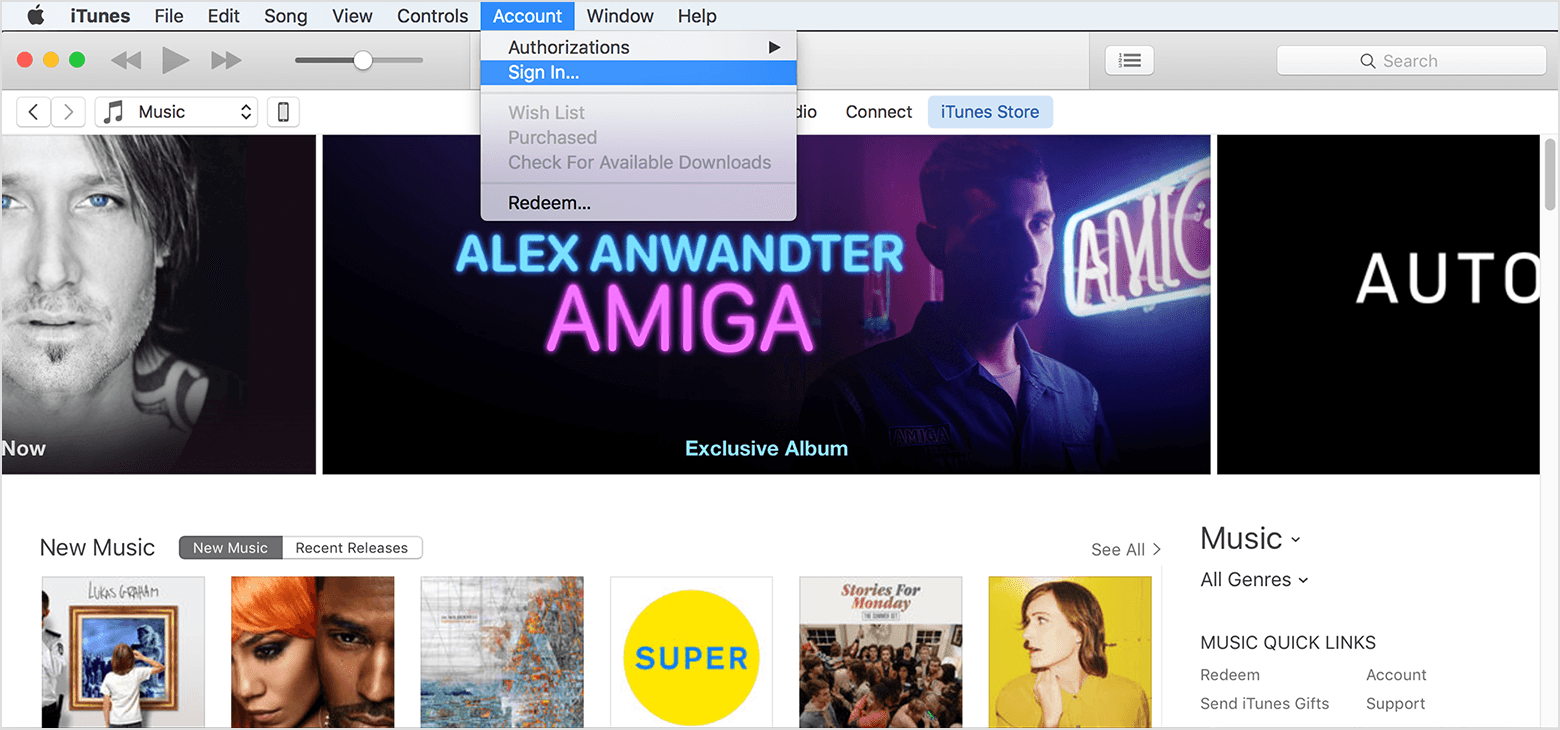Open the yellow portrait album cover
This screenshot has height=730, width=1560.
click(1070, 652)
